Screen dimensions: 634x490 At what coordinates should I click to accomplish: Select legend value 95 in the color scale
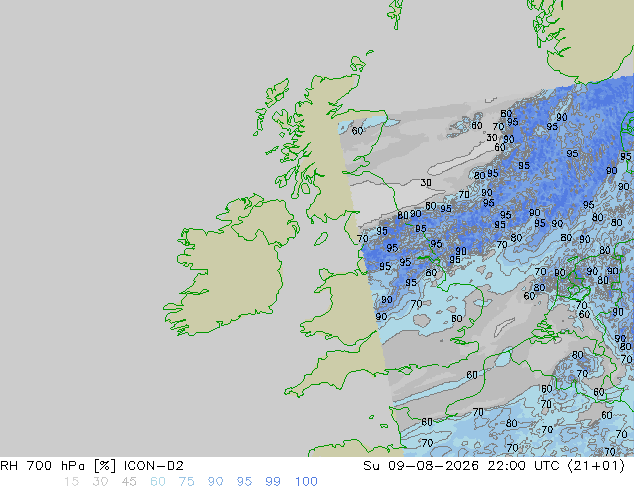244,482
